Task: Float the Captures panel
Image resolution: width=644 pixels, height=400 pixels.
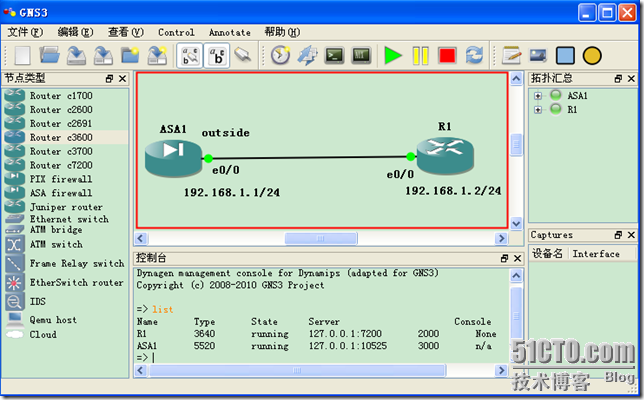Action: (x=618, y=235)
